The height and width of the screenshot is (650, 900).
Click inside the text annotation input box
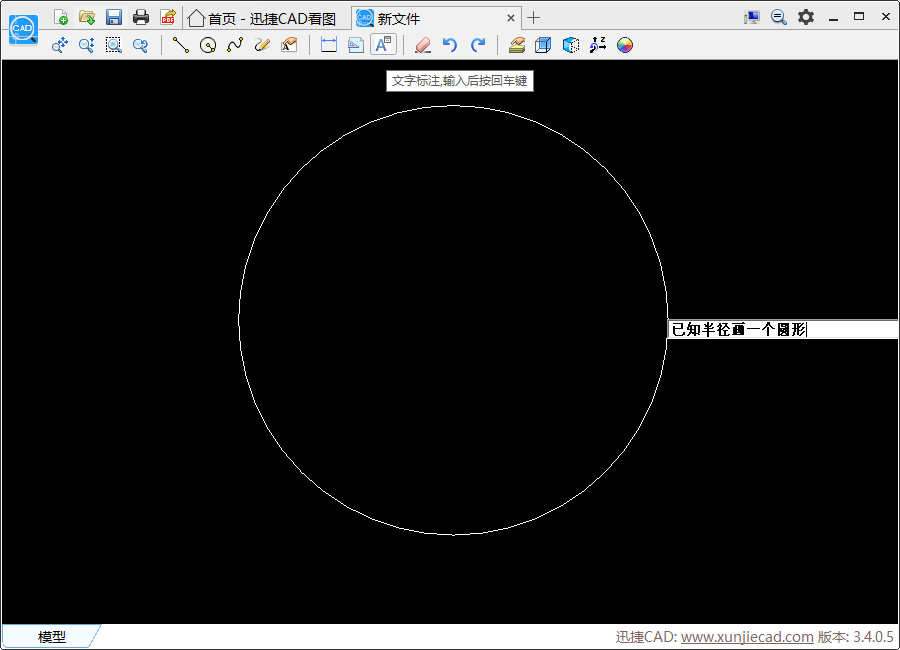[x=783, y=330]
